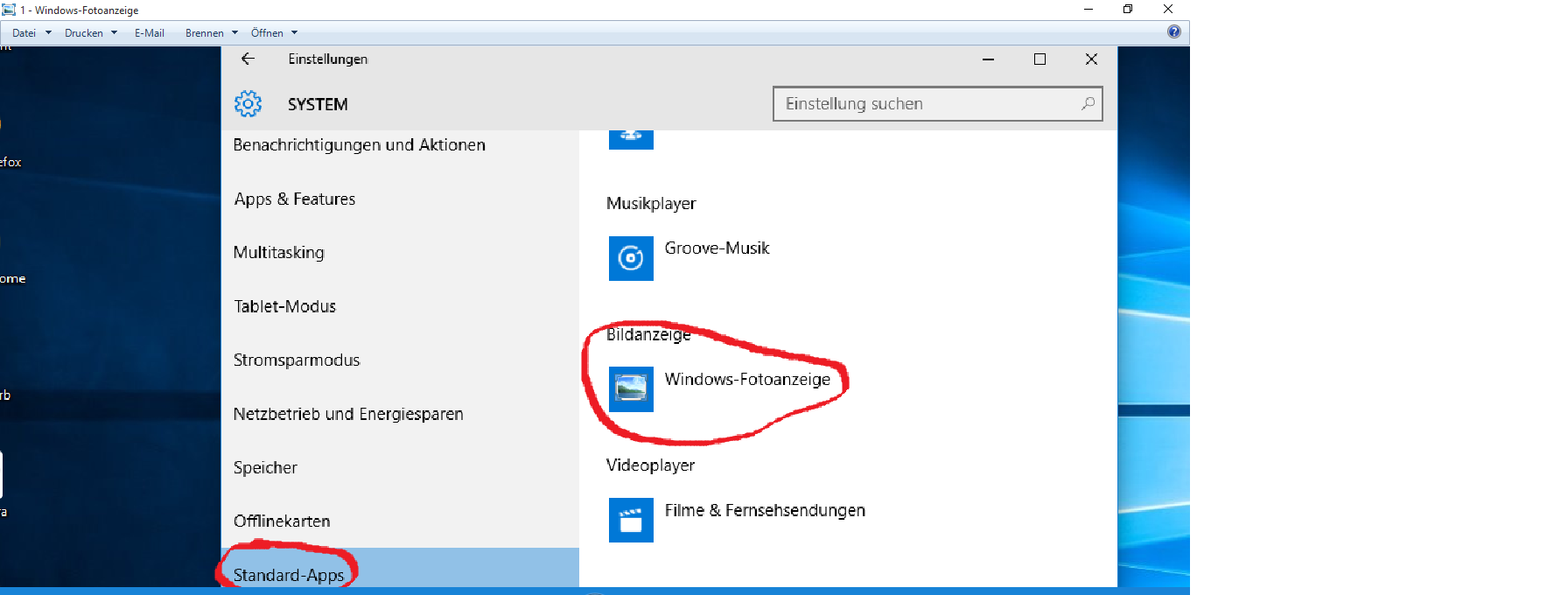Click the Einstellungen window title text
Viewport: 1568px width, 595px height.
coord(328,59)
